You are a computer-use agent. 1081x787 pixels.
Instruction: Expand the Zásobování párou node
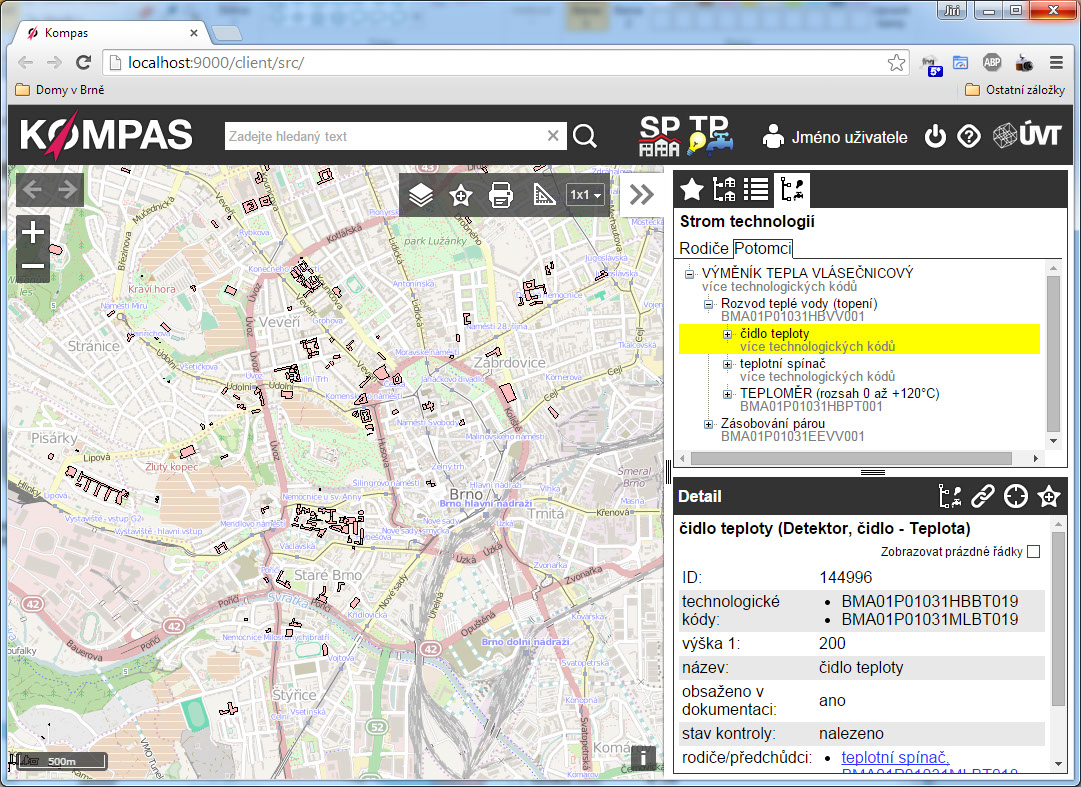point(709,424)
